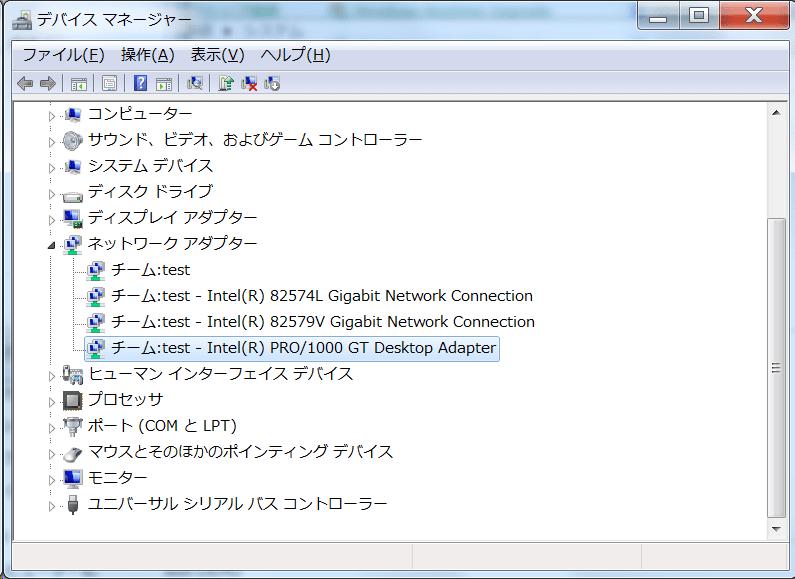Toggle the action pane toolbar icon

point(164,84)
